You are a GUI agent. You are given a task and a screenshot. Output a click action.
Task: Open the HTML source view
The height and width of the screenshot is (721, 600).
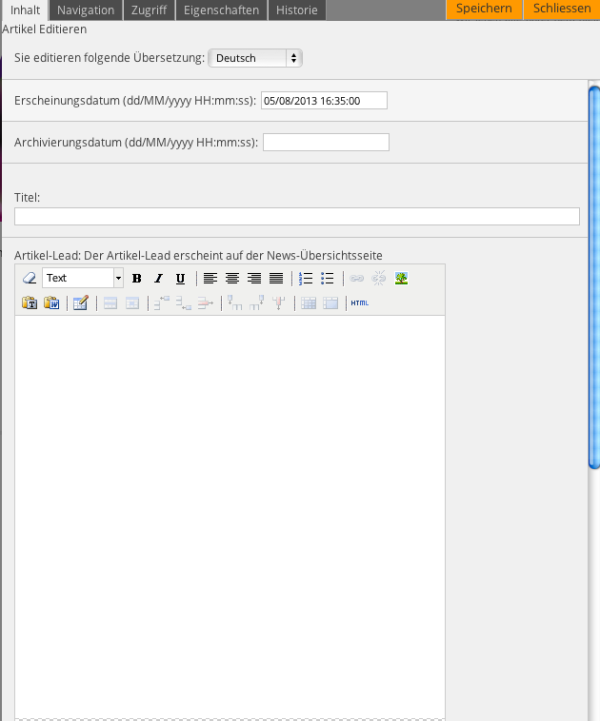[x=359, y=303]
